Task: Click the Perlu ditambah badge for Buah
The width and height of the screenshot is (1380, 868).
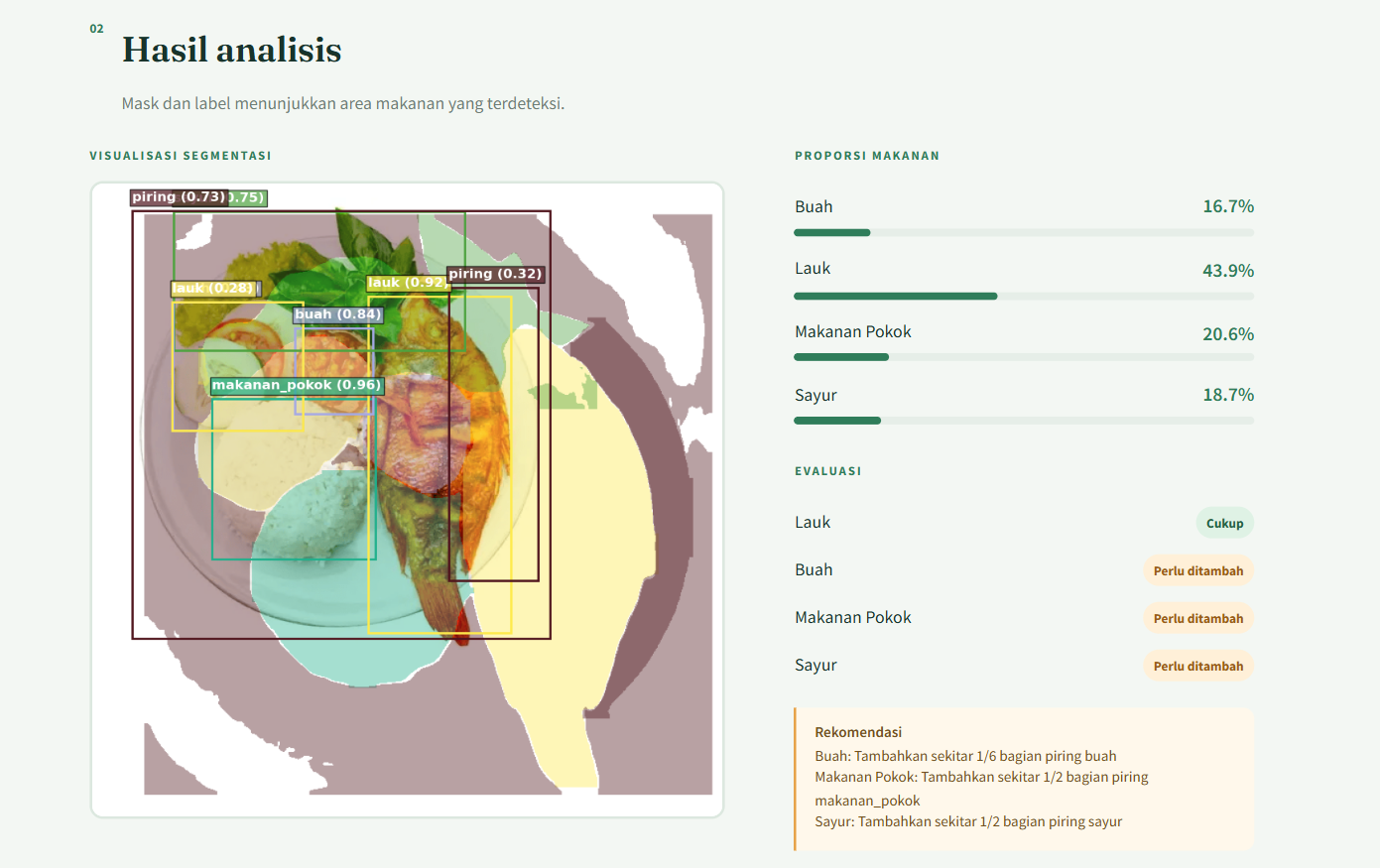Action: 1198,570
